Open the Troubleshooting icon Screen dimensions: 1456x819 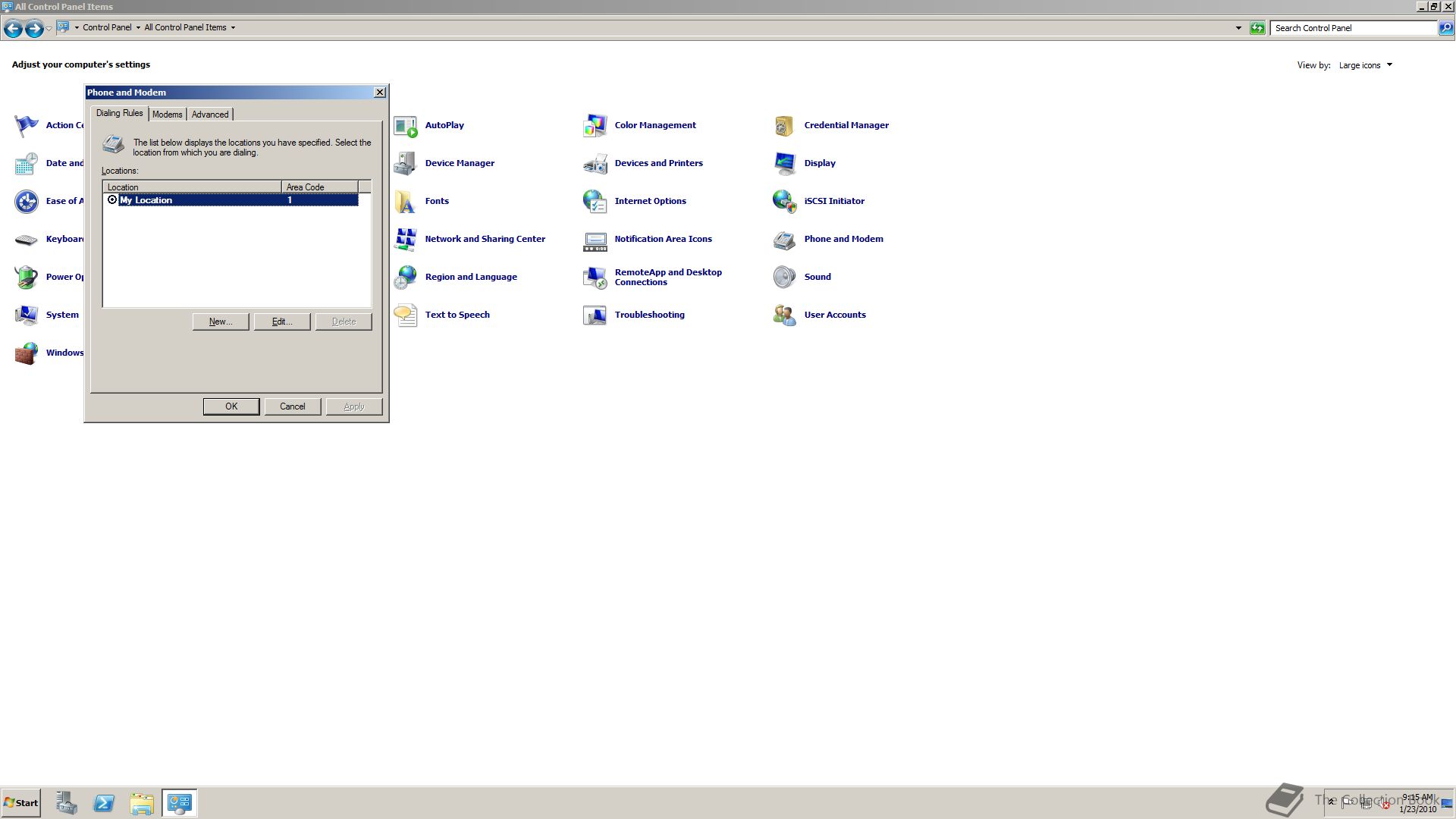click(x=595, y=315)
